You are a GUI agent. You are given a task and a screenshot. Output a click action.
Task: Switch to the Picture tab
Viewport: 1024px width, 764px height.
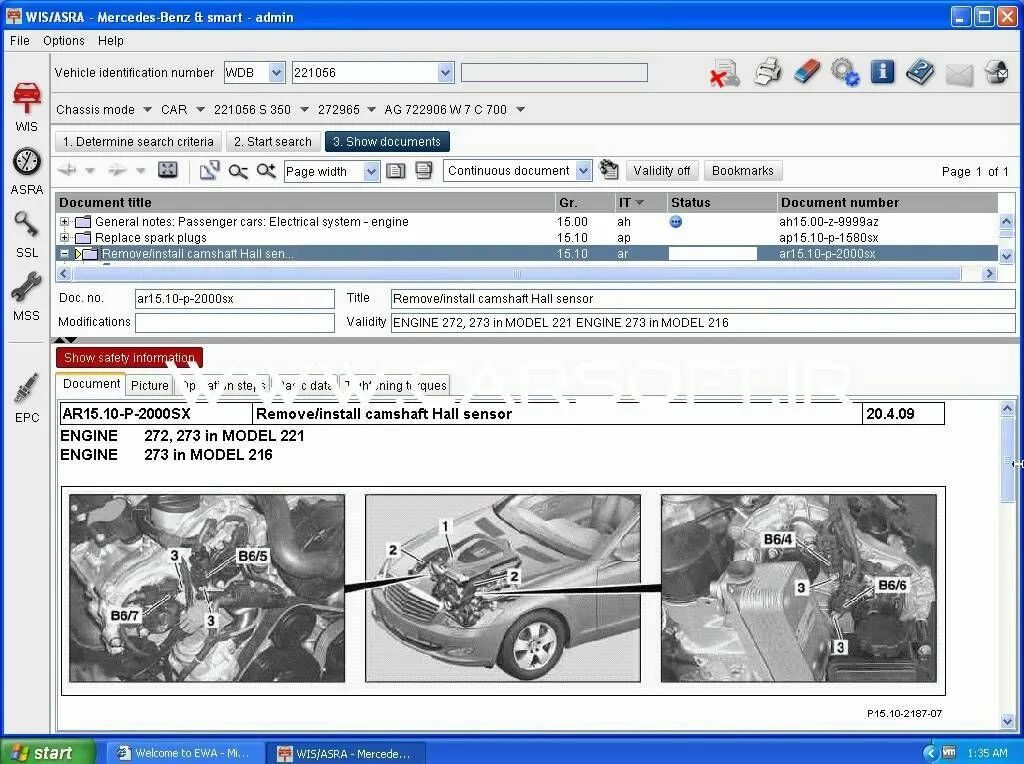point(150,385)
